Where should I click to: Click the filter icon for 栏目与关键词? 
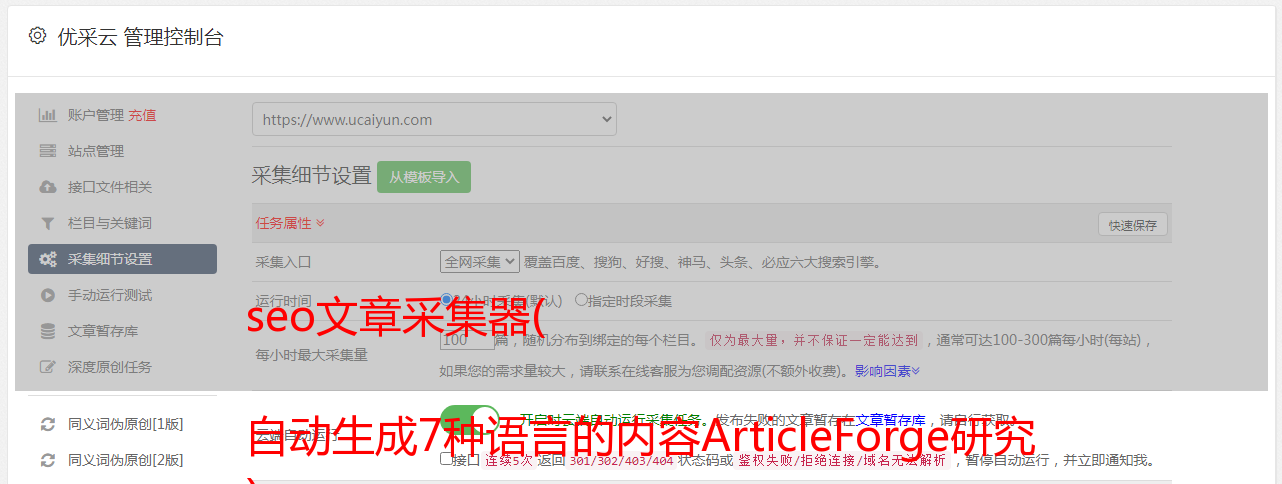point(47,223)
